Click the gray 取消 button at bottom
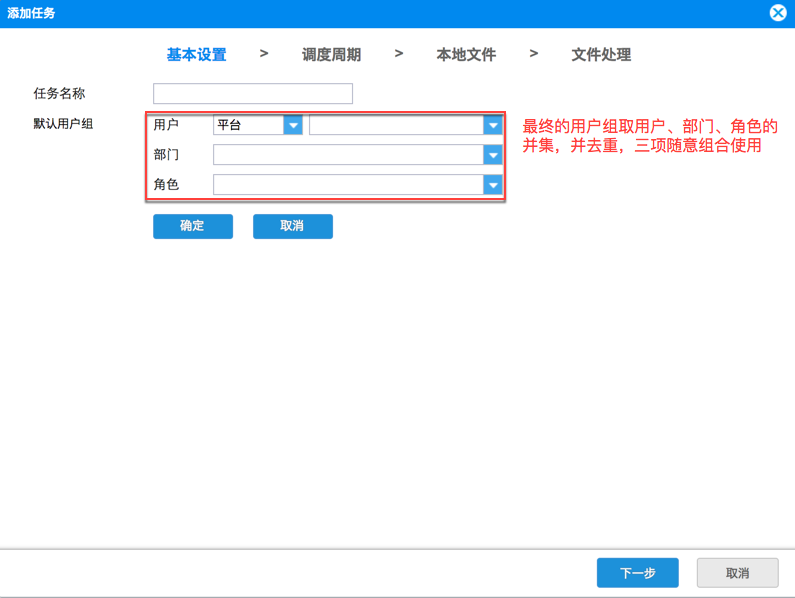Image resolution: width=795 pixels, height=598 pixels. pos(737,573)
